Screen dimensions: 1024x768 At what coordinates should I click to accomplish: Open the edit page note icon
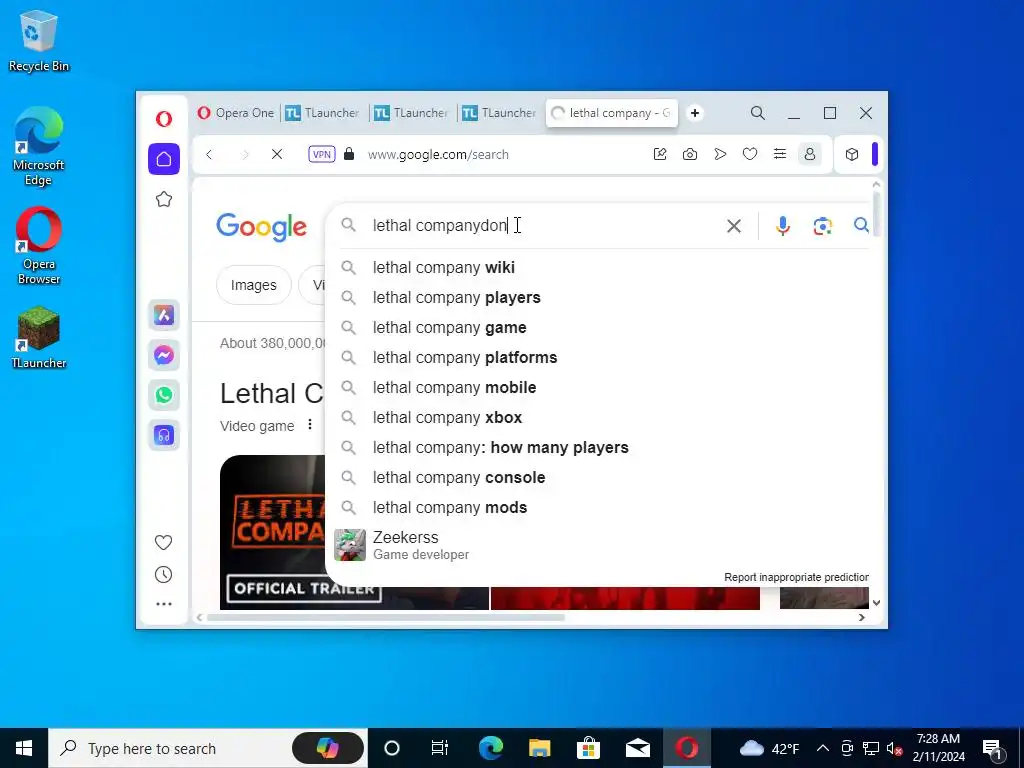pyautogui.click(x=660, y=154)
